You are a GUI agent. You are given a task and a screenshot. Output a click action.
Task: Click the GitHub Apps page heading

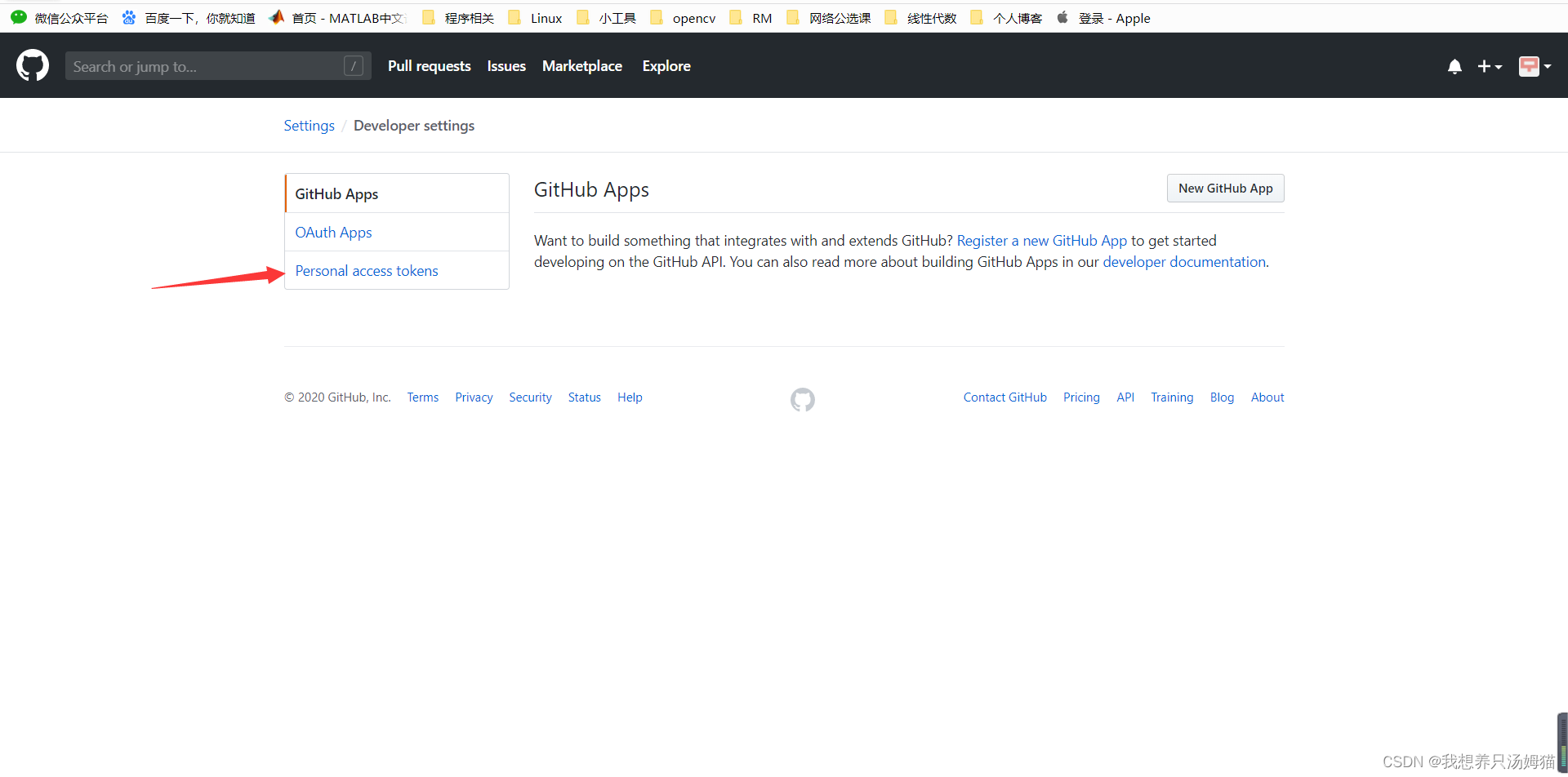[591, 190]
